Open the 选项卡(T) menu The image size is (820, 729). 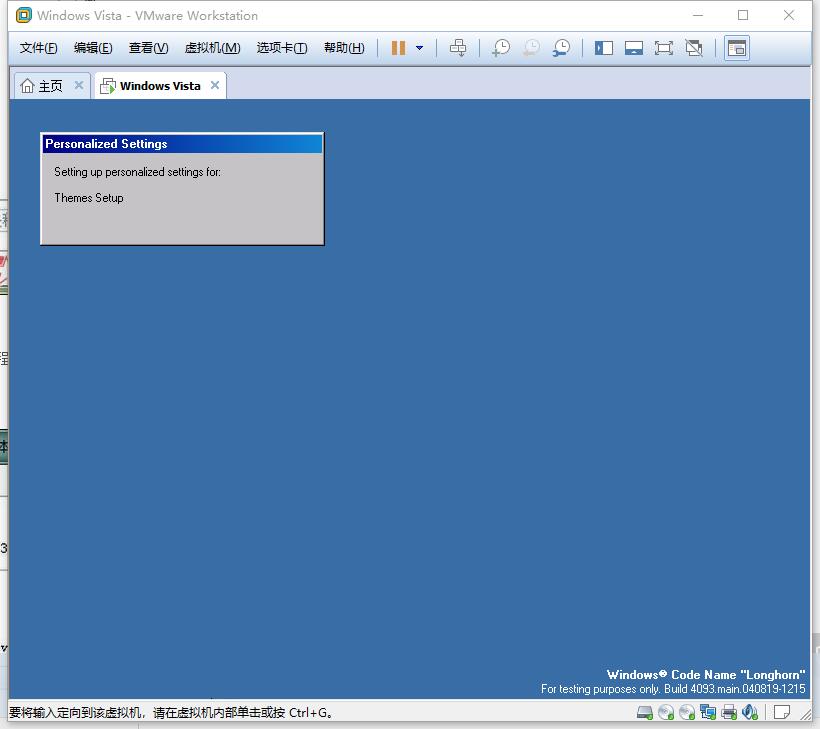(282, 48)
